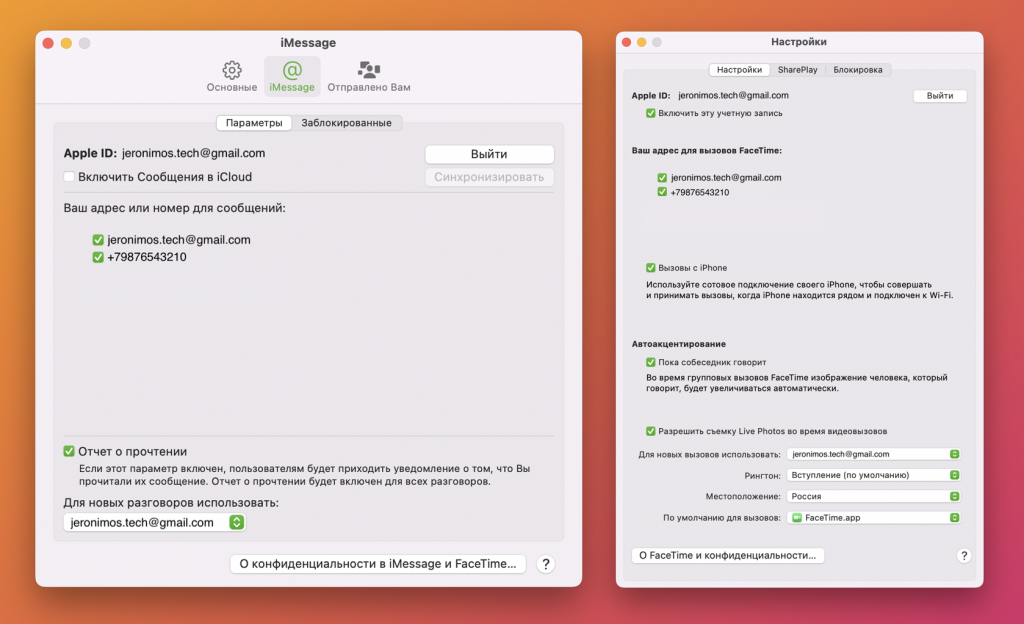1024x624 pixels.
Task: Open О конфиденциальности в iMessage и FaceTime
Action: [378, 564]
